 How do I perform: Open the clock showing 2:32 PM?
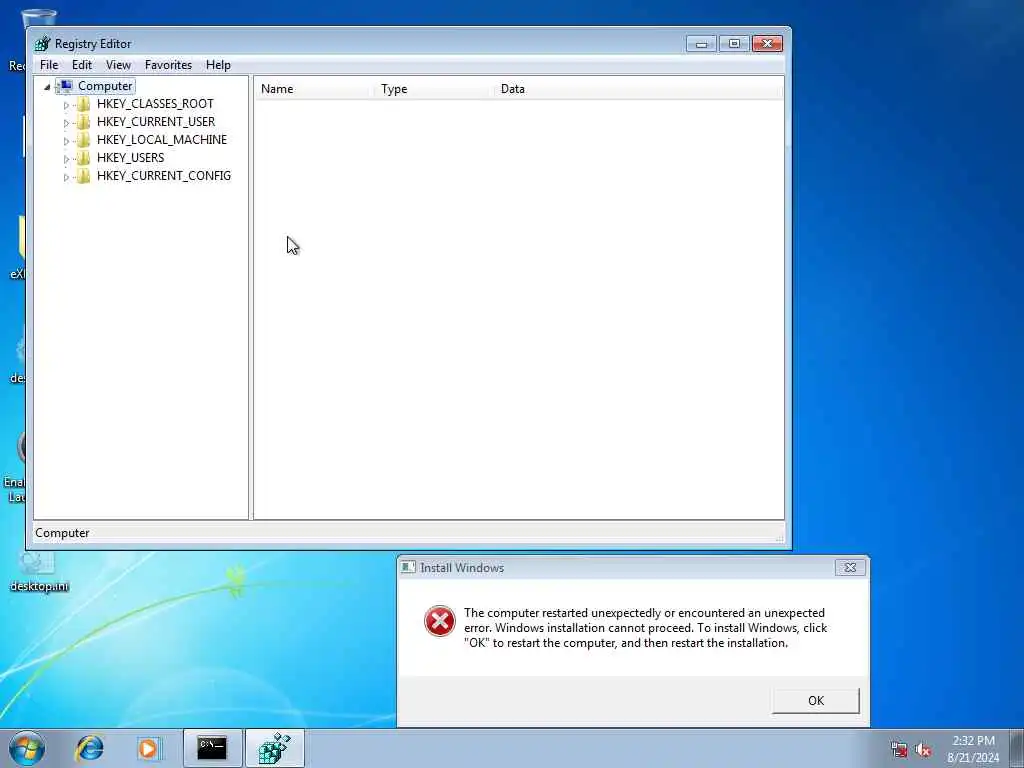[973, 749]
